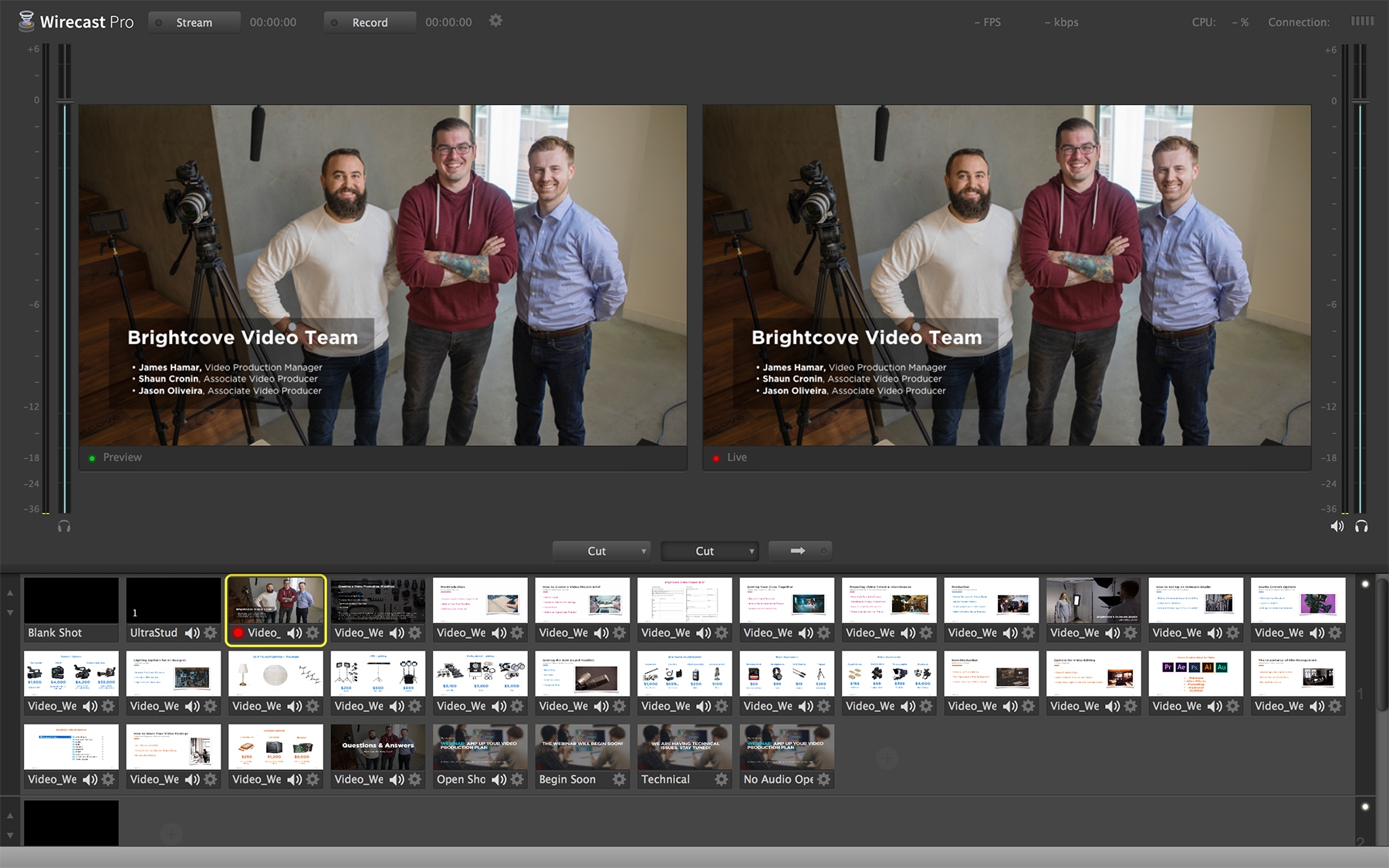Open output settings gear beside Record timer
This screenshot has width=1389, height=868.
[x=495, y=21]
